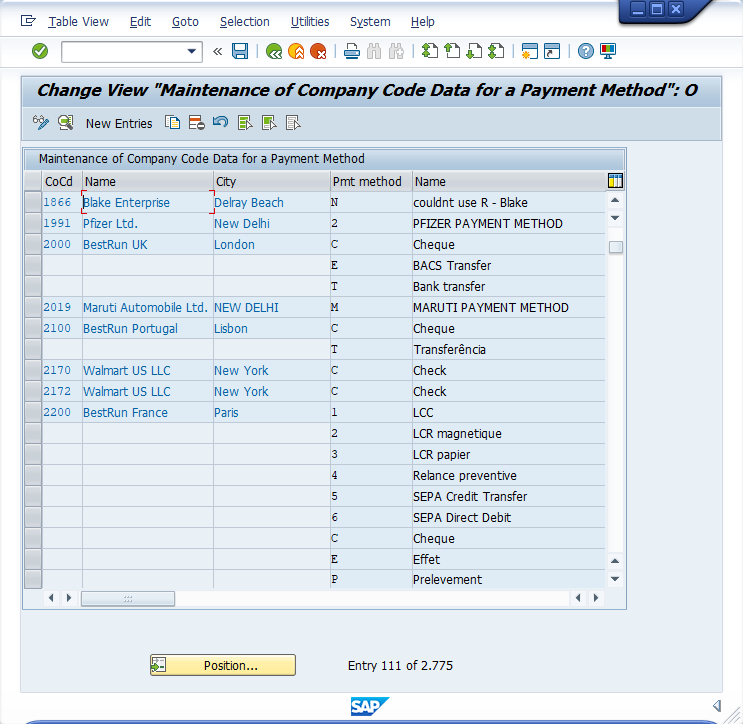
Task: Select row for company code 1866
Action: coord(32,203)
